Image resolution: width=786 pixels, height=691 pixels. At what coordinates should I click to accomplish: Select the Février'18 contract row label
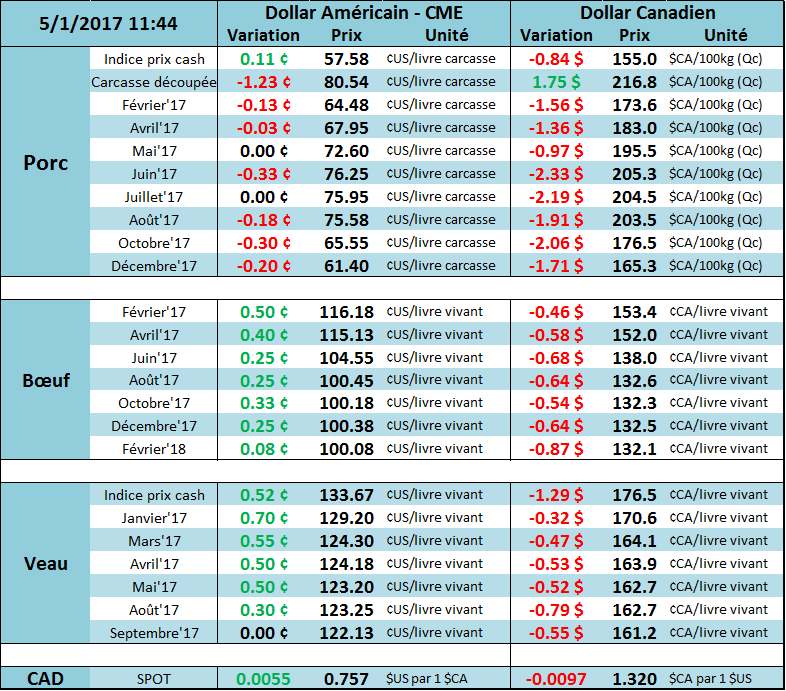point(154,450)
